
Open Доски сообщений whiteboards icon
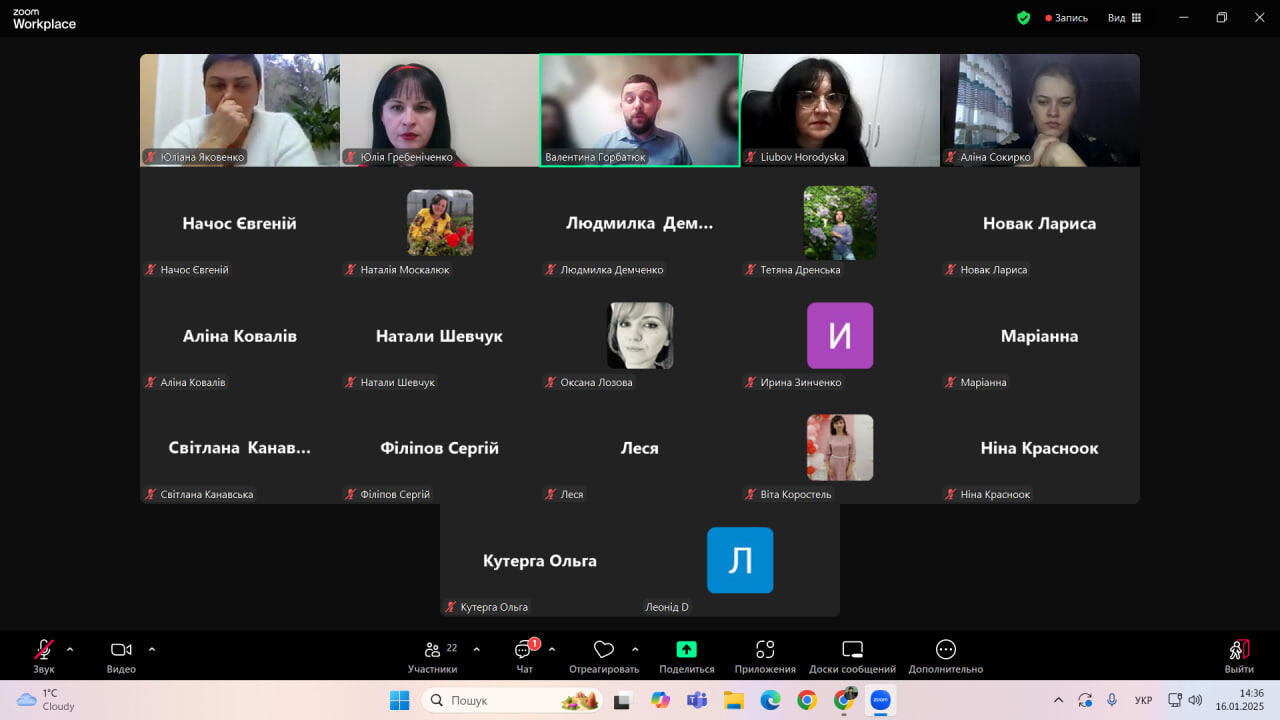click(852, 649)
